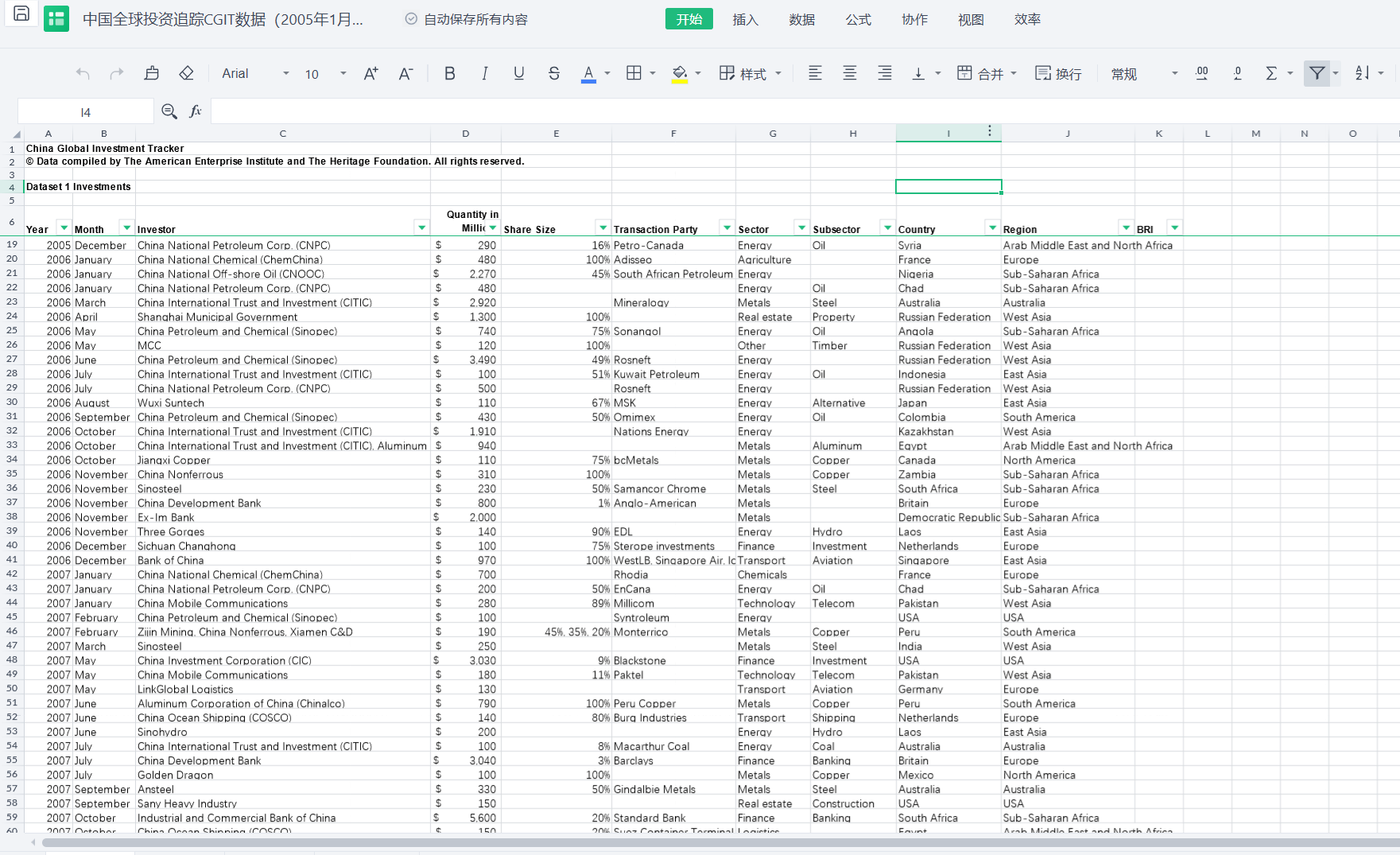Click the magnifier search icon near cell box
Image resolution: width=1400 pixels, height=855 pixels.
pyautogui.click(x=169, y=111)
